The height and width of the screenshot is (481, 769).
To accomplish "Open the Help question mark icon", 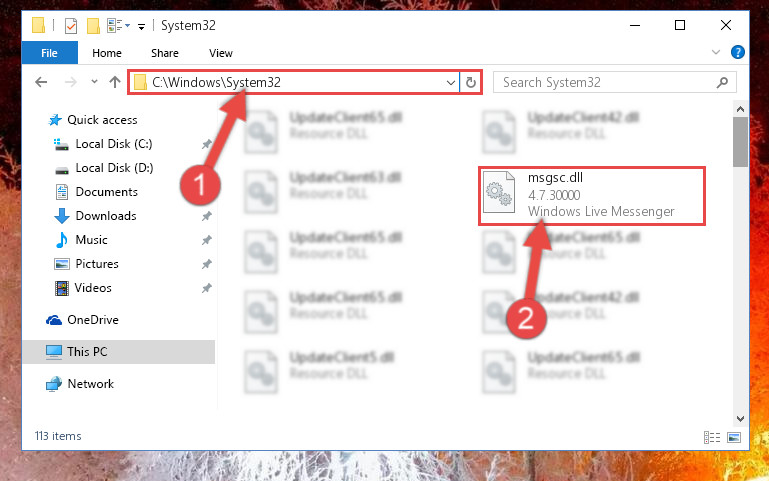I will point(737,52).
